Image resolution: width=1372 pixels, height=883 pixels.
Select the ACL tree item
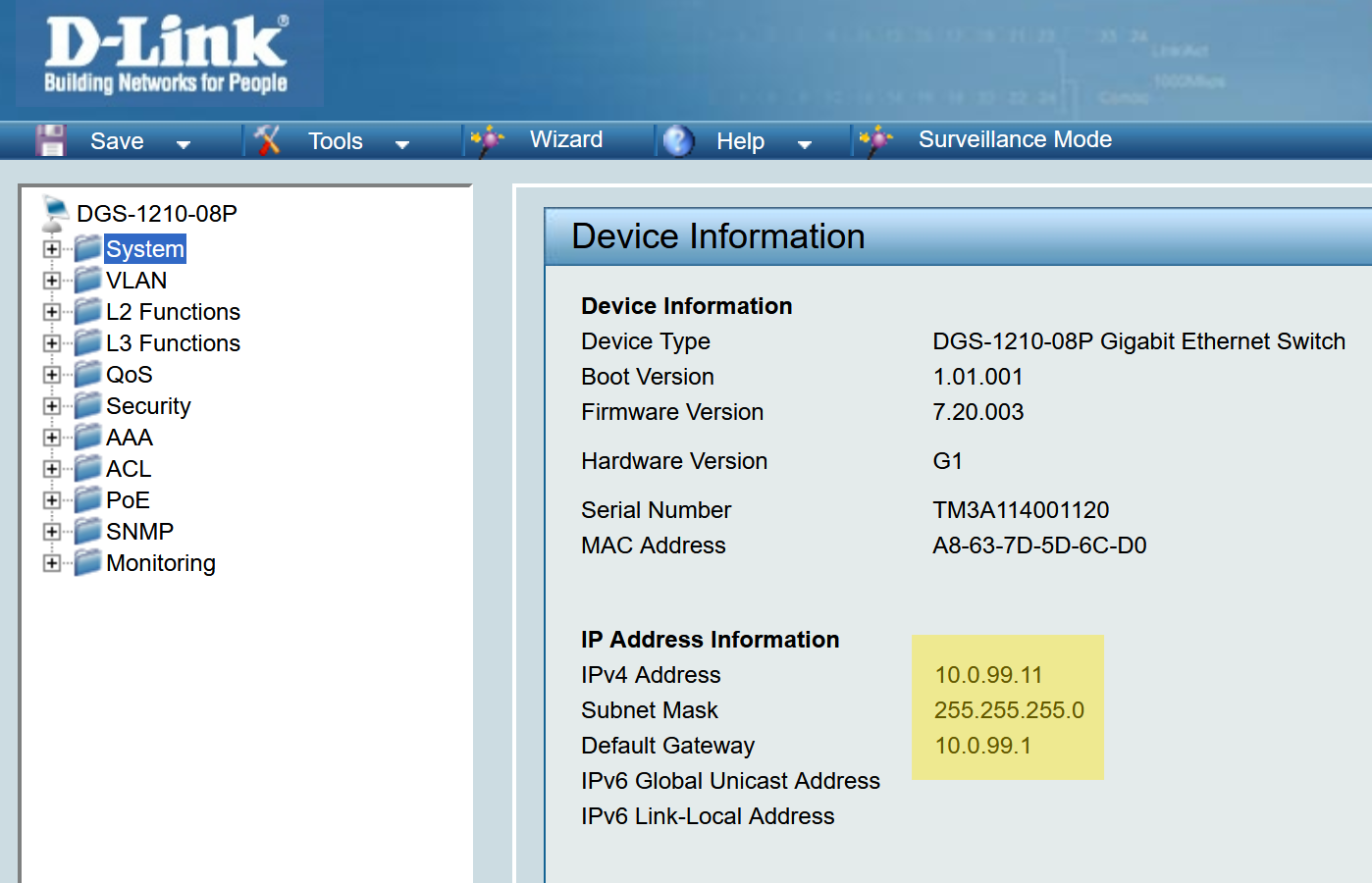129,469
